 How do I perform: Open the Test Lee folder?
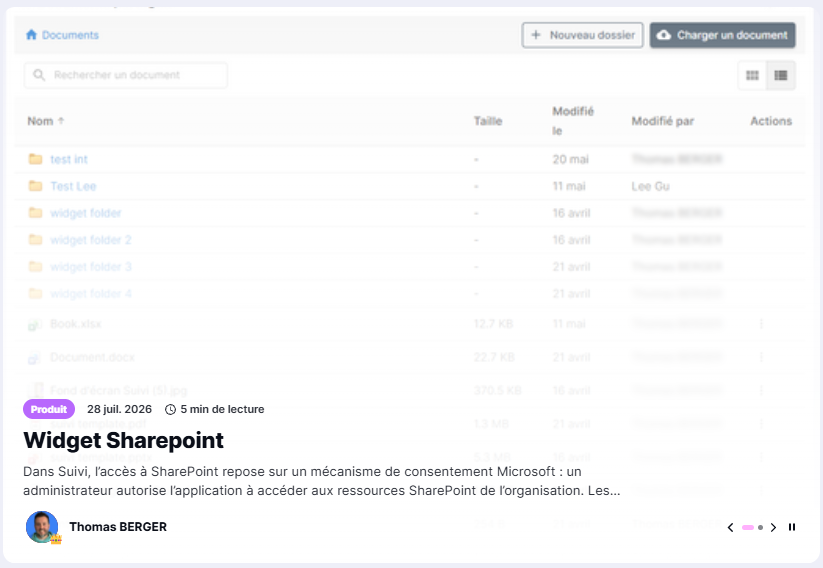(x=73, y=186)
